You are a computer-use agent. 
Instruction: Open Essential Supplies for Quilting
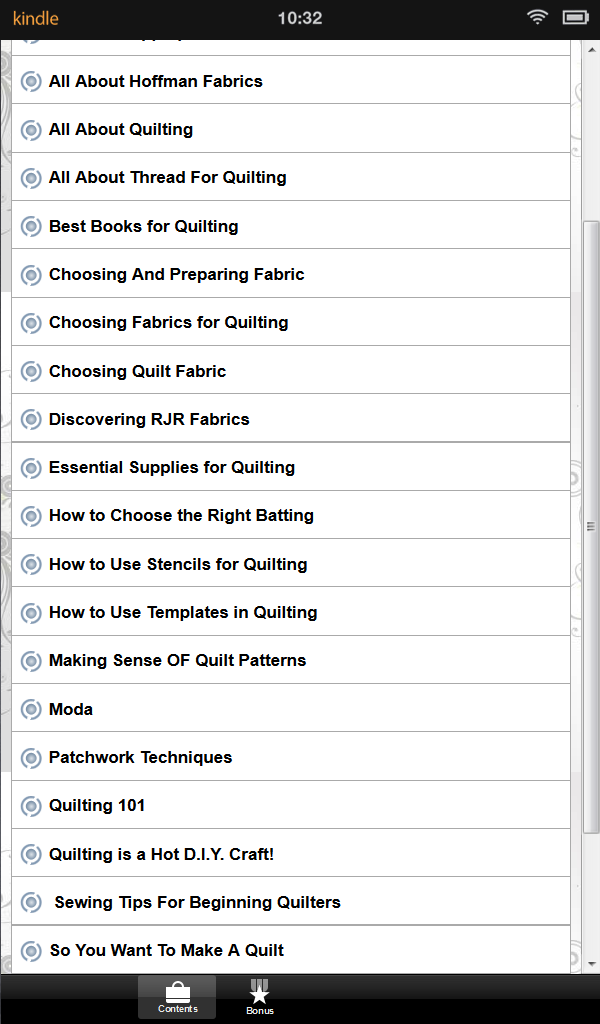172,467
